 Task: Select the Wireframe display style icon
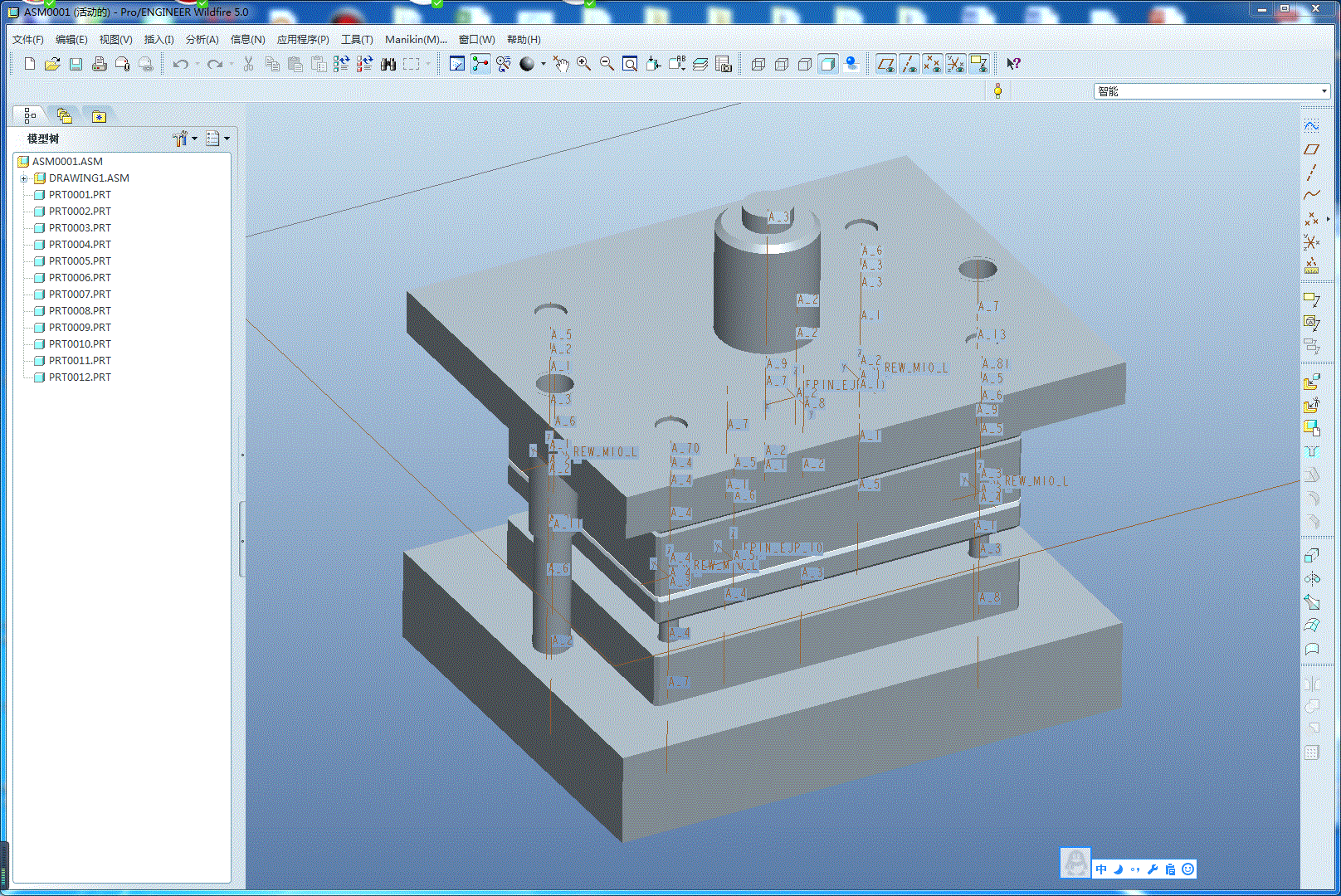coord(758,64)
